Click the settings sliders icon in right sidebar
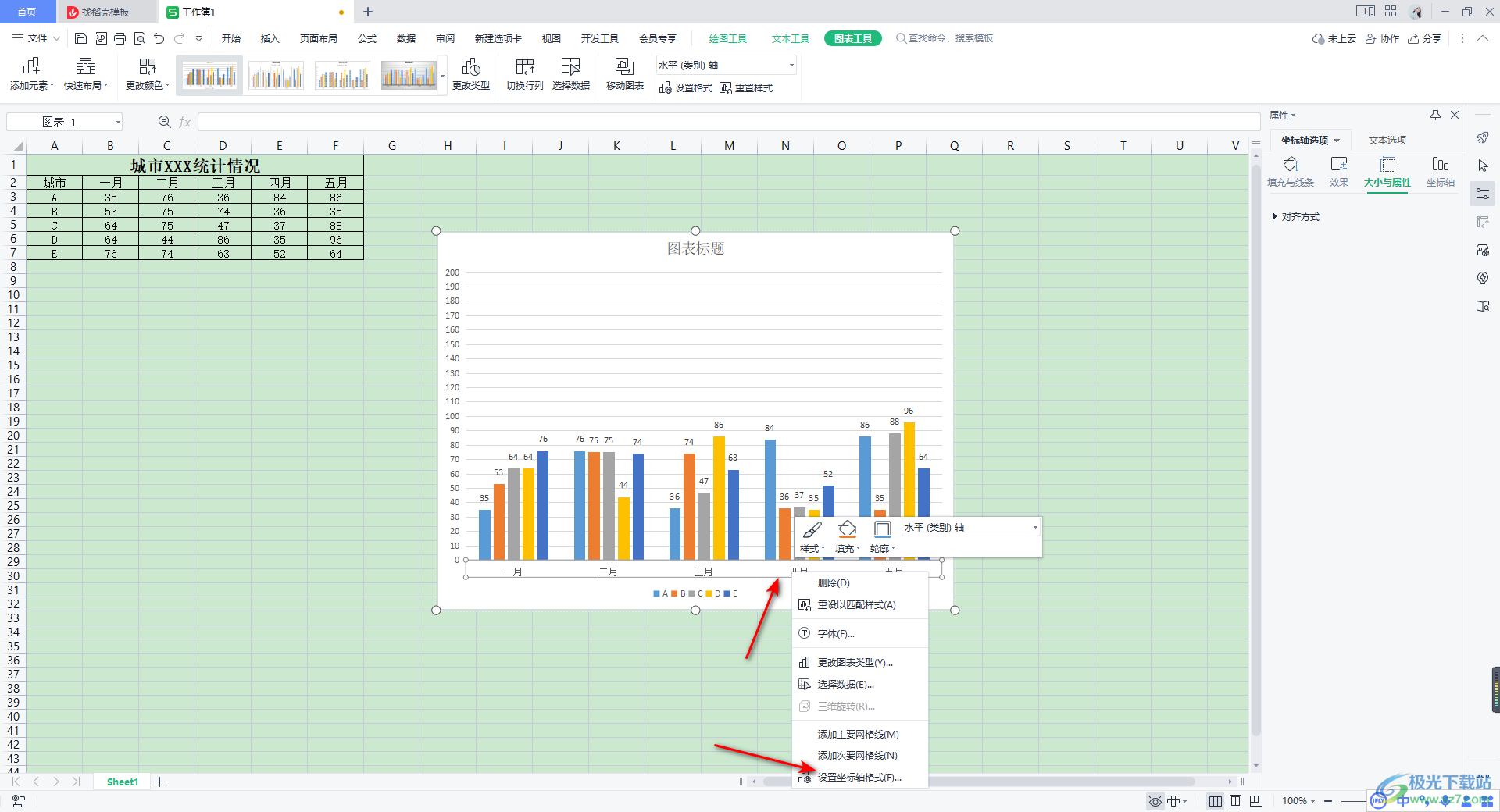Viewport: 1500px width, 812px height. coord(1483,194)
